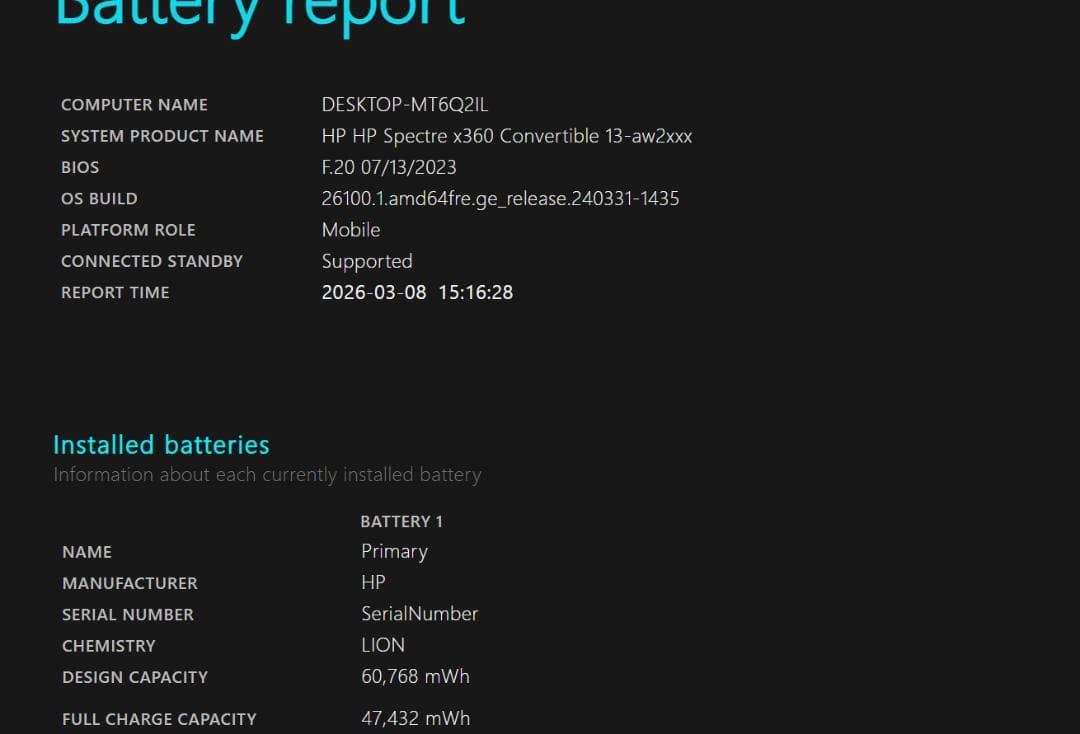Click the connected standby value Supported

coord(367,262)
